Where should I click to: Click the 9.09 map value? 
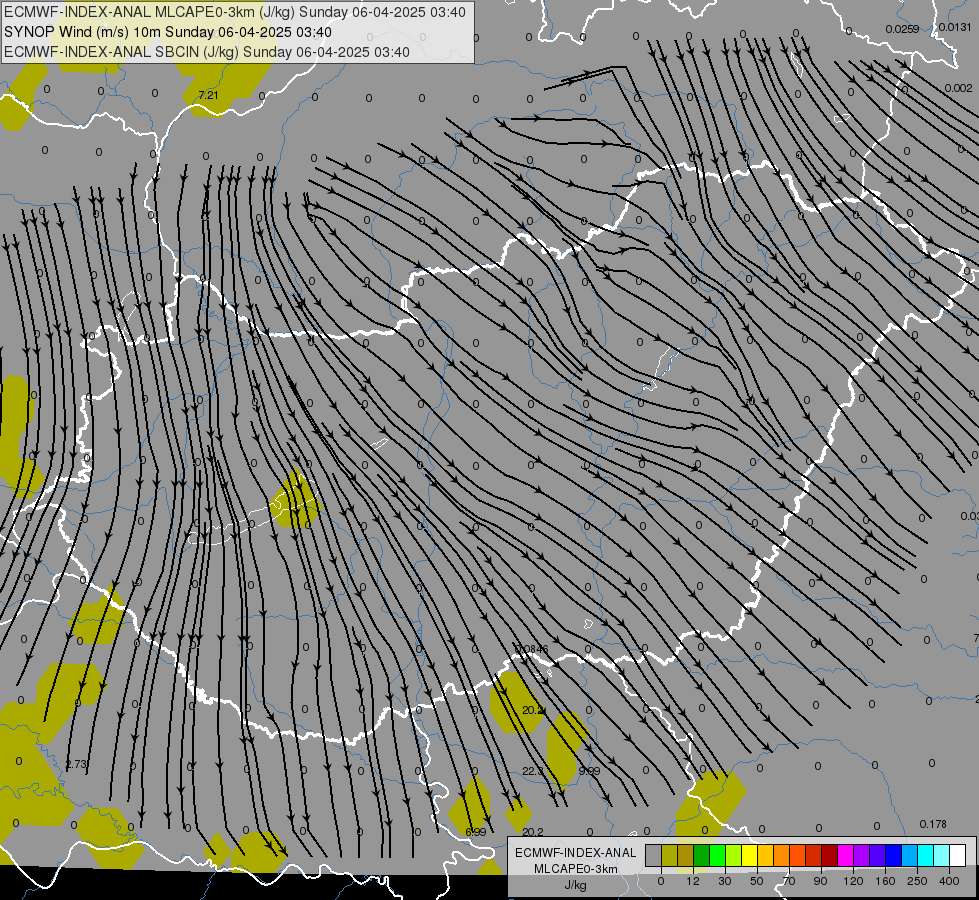coord(589,771)
